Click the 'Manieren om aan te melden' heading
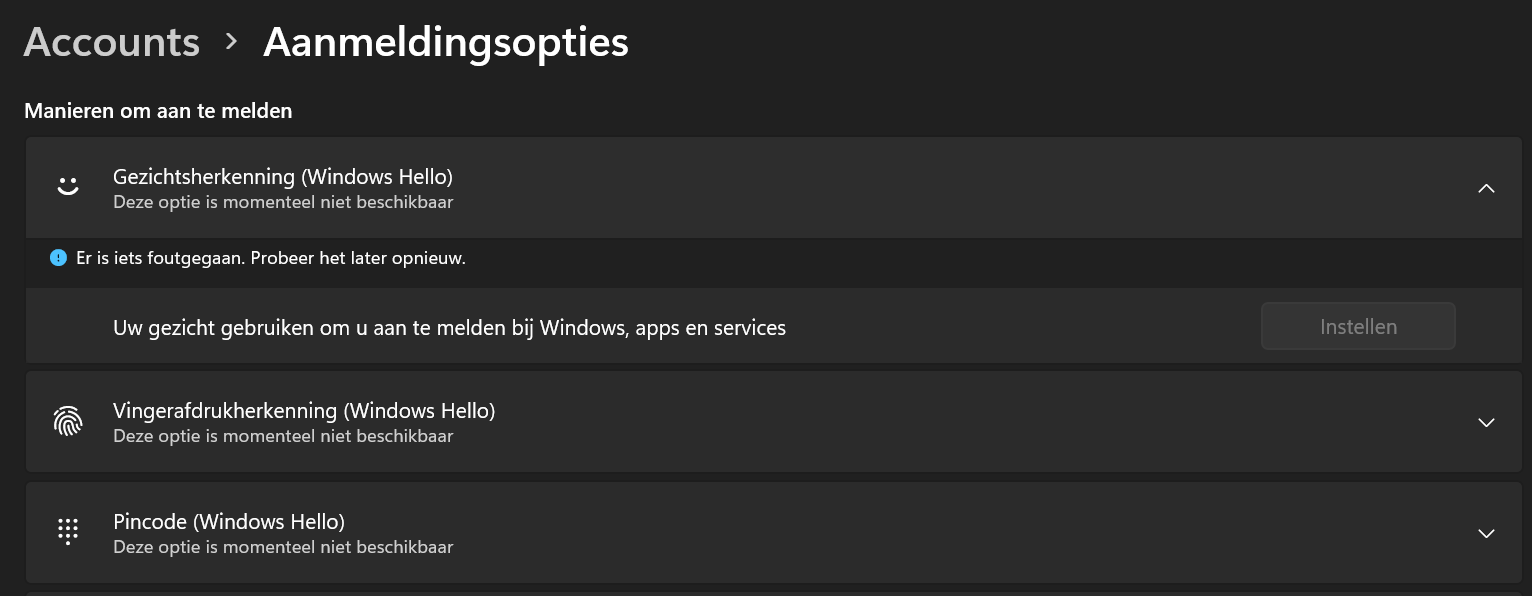The width and height of the screenshot is (1532, 596). coord(158,111)
